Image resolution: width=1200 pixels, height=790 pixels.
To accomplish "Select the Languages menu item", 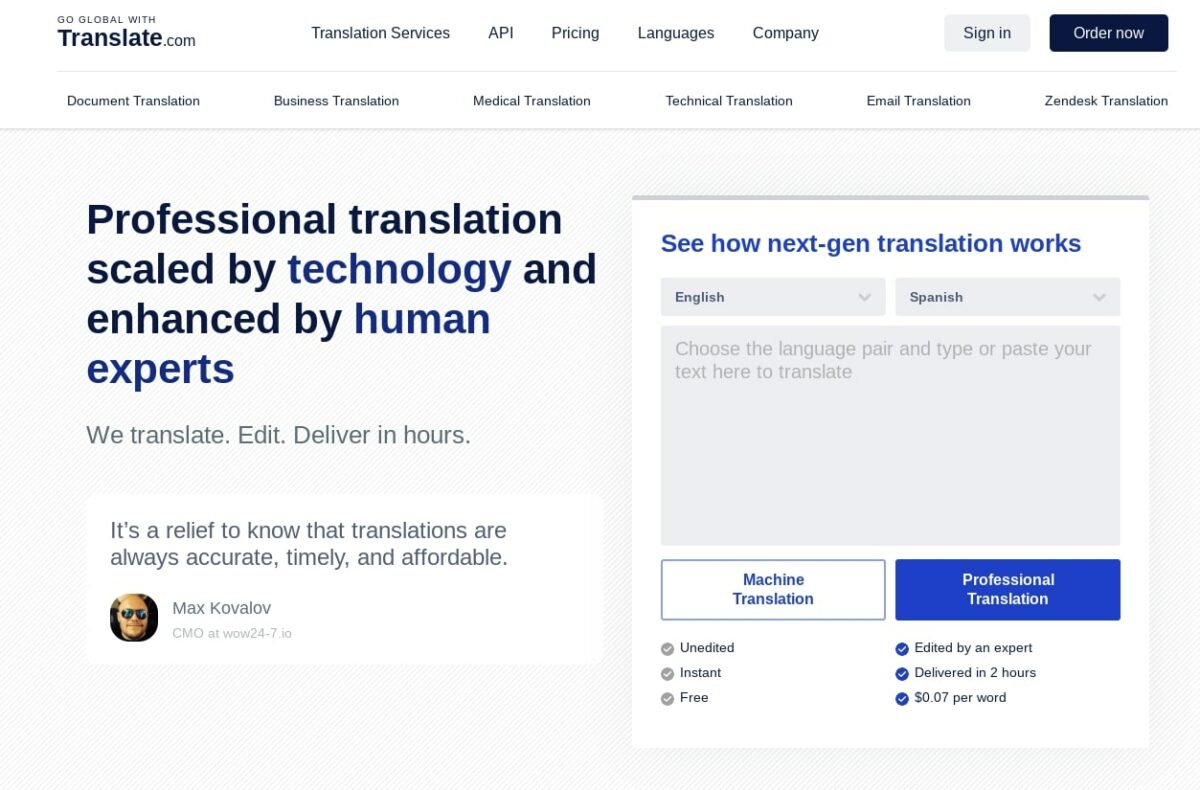I will [x=675, y=33].
